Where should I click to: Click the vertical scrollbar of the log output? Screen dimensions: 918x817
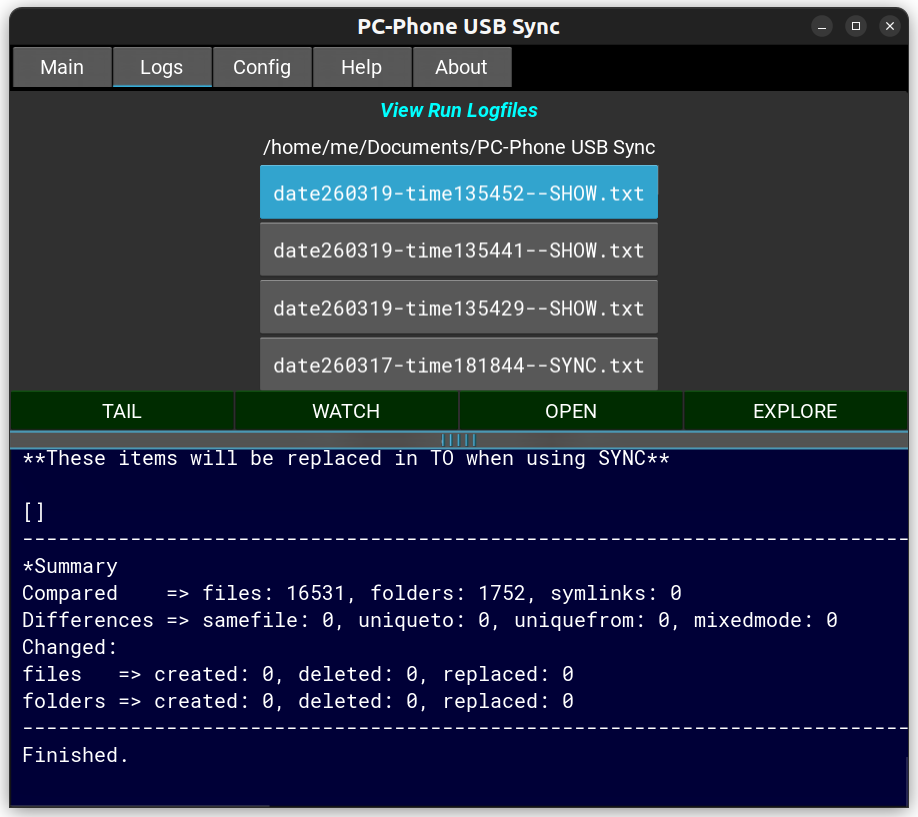coord(906,780)
